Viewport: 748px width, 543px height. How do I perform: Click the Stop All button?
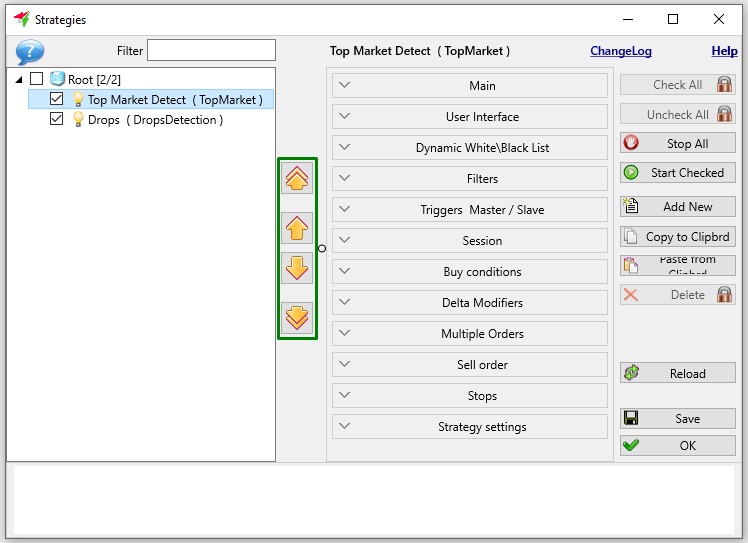pos(677,143)
